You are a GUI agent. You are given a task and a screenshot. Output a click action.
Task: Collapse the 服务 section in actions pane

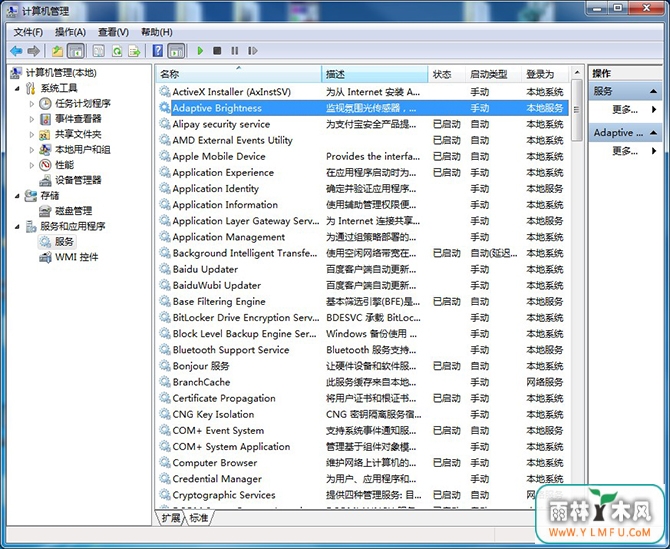[653, 91]
